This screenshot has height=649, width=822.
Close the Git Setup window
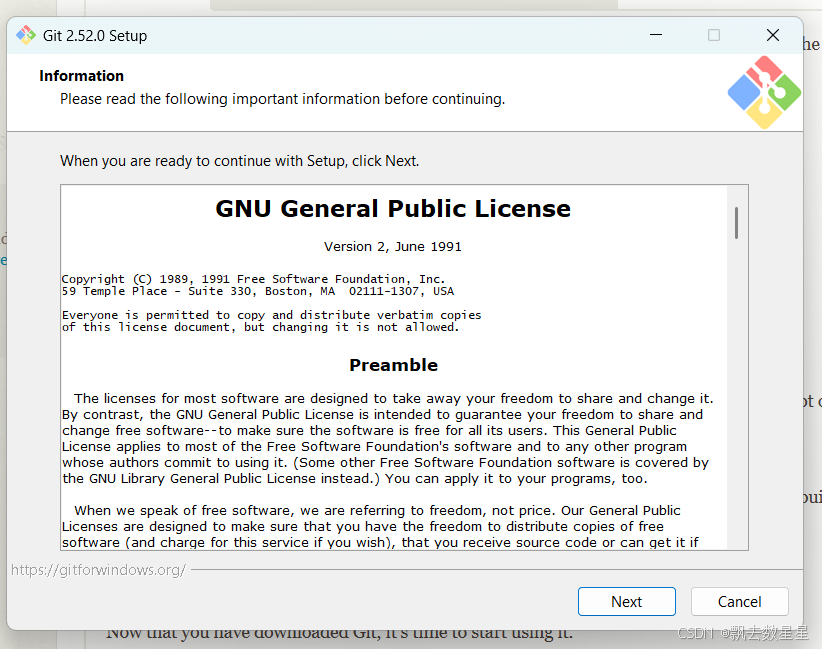(773, 35)
